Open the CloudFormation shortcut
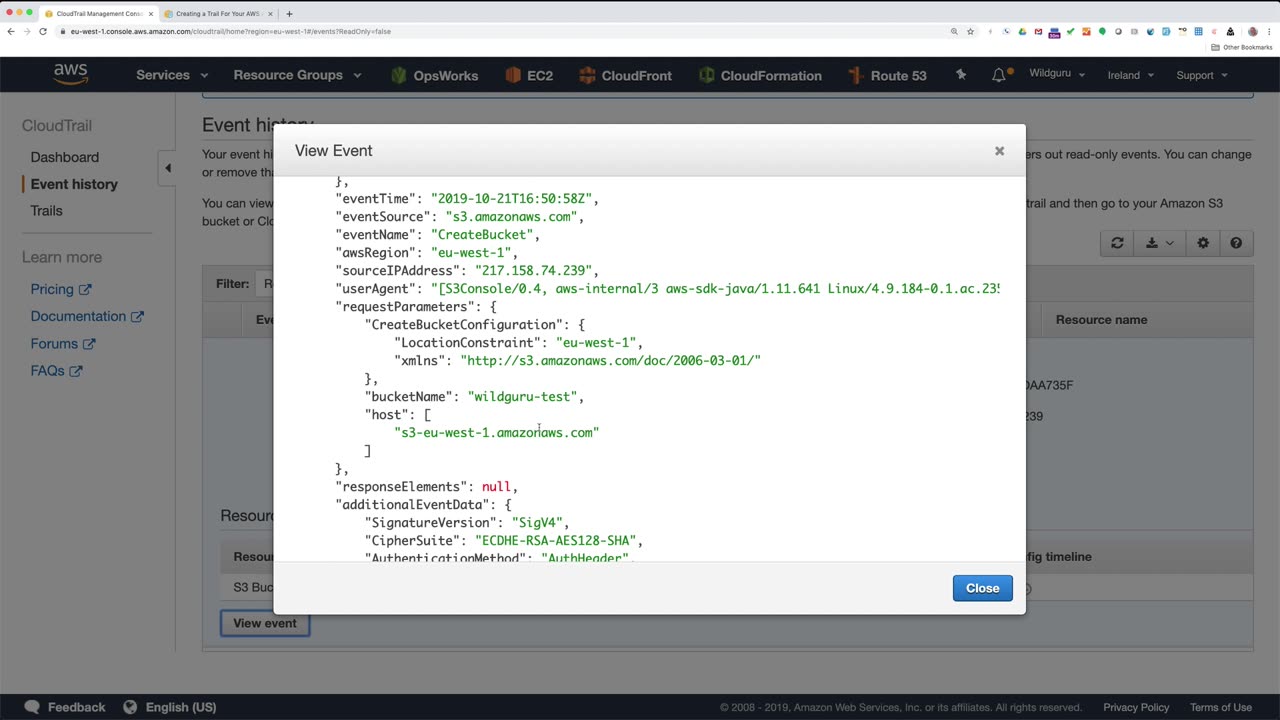This screenshot has width=1280, height=720. click(x=760, y=75)
